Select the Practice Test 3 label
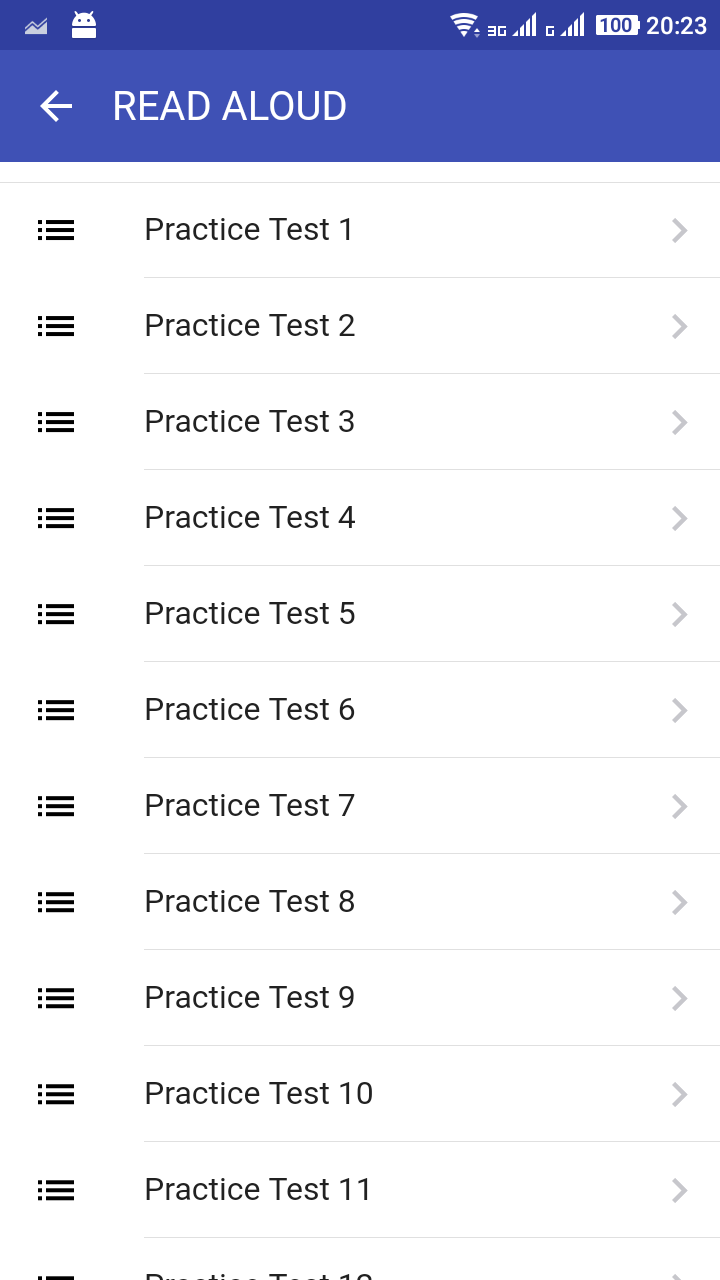Viewport: 720px width, 1280px height. [x=249, y=422]
